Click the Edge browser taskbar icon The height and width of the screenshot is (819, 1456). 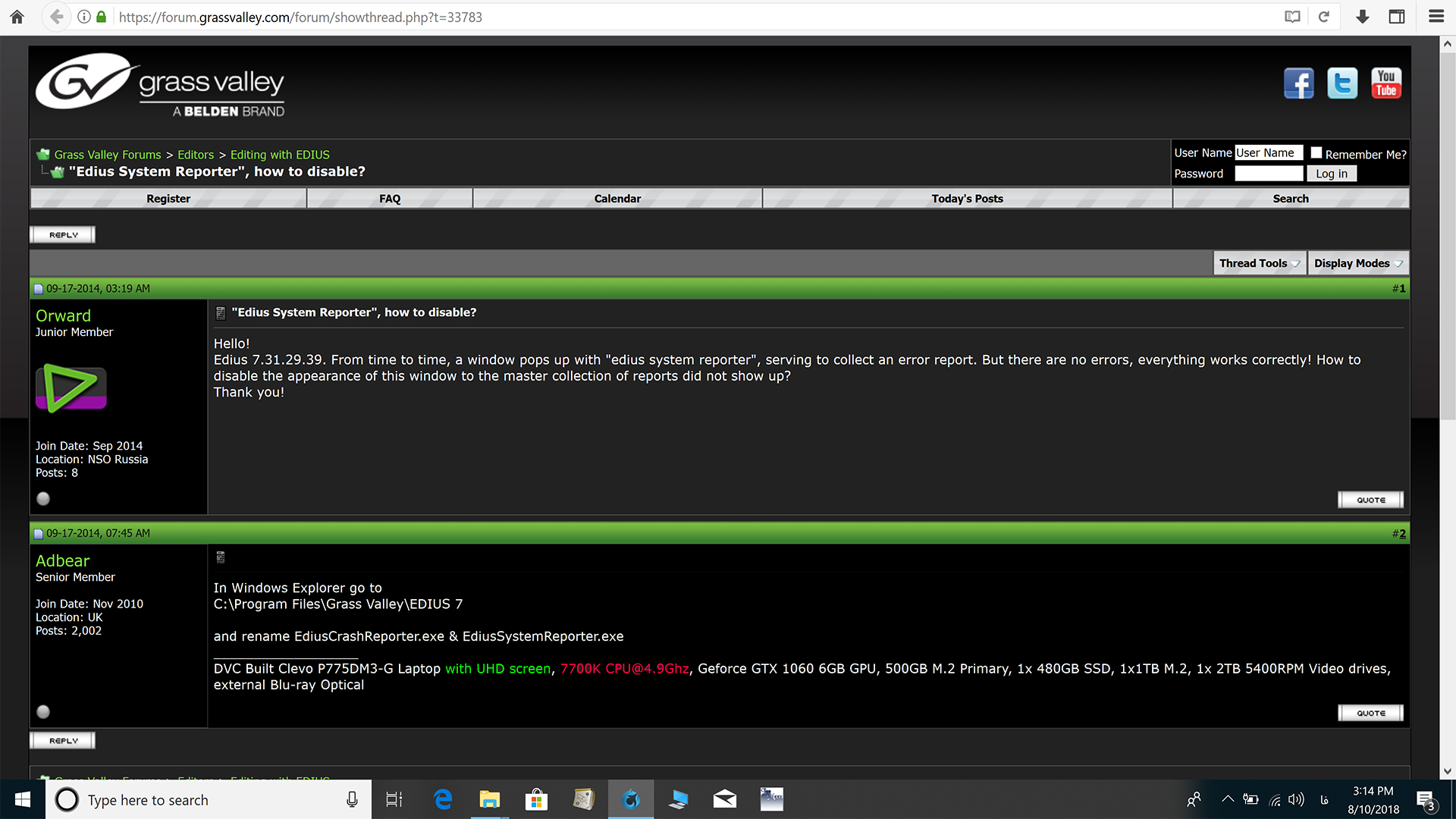tap(442, 799)
